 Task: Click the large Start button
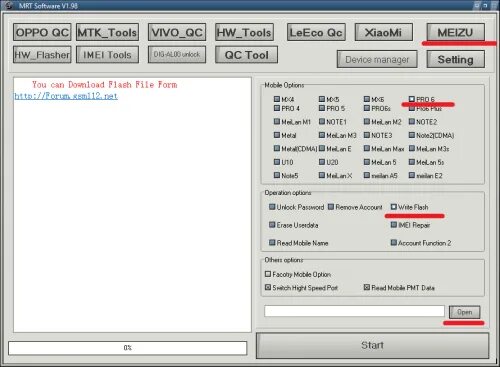coord(372,345)
